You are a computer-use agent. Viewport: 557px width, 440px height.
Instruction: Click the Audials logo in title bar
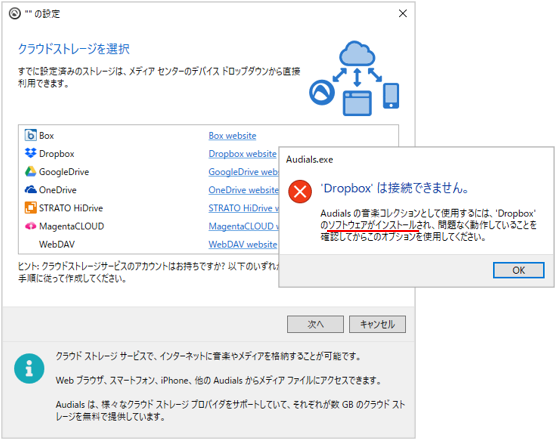click(x=15, y=14)
